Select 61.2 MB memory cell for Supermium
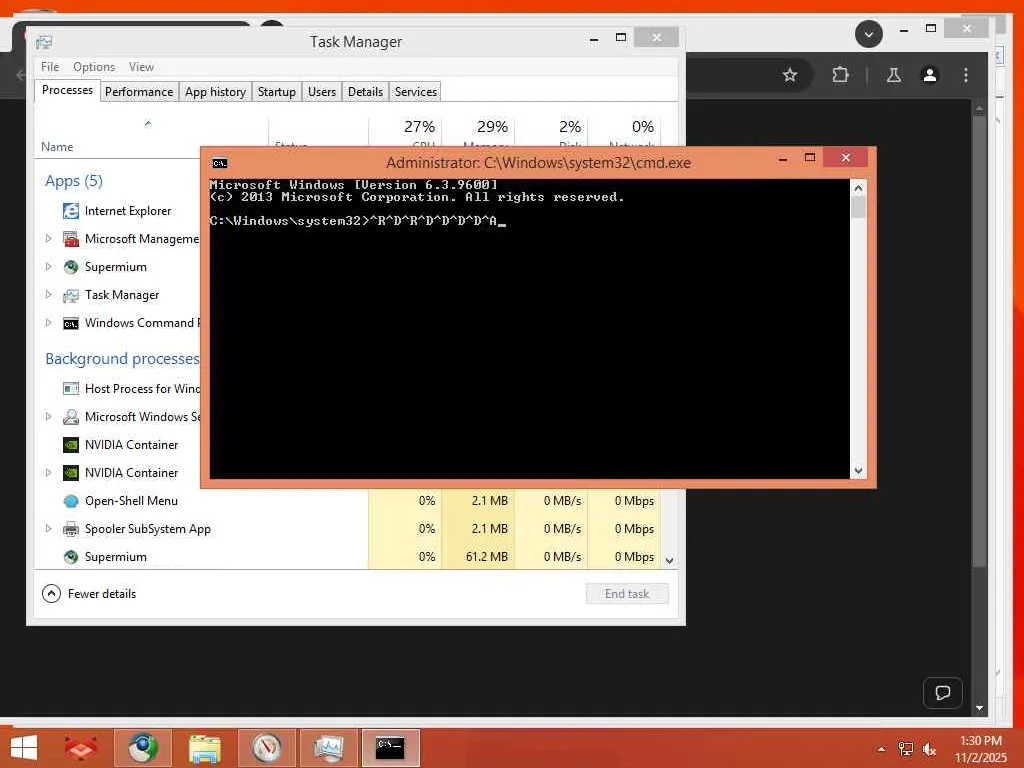 pyautogui.click(x=479, y=557)
